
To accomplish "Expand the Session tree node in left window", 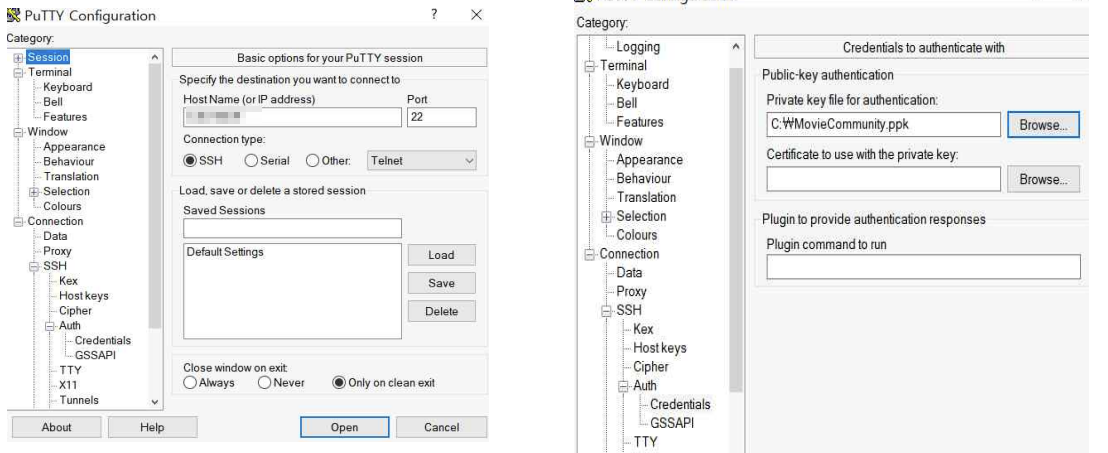I will (x=18, y=58).
